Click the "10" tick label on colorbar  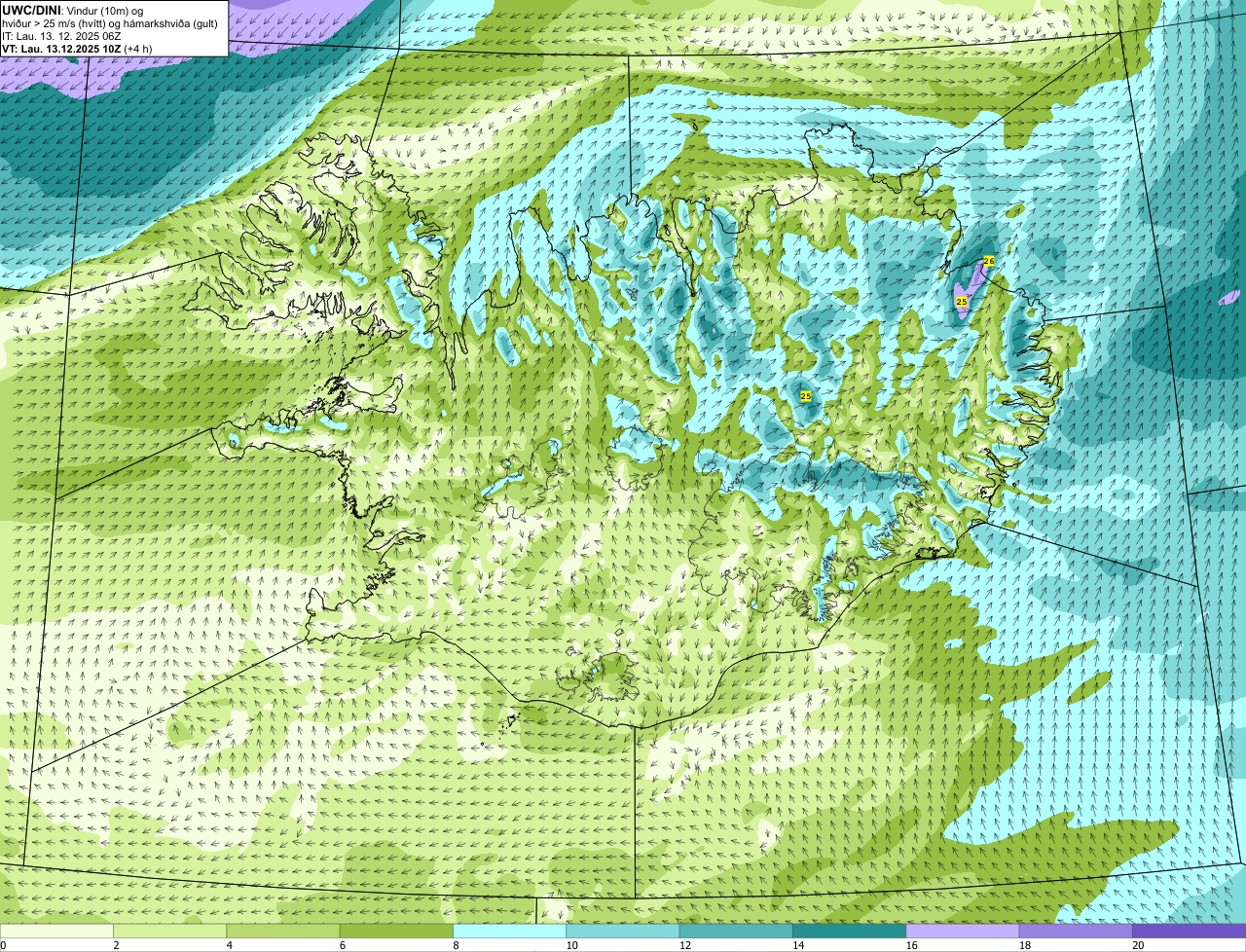pyautogui.click(x=571, y=945)
